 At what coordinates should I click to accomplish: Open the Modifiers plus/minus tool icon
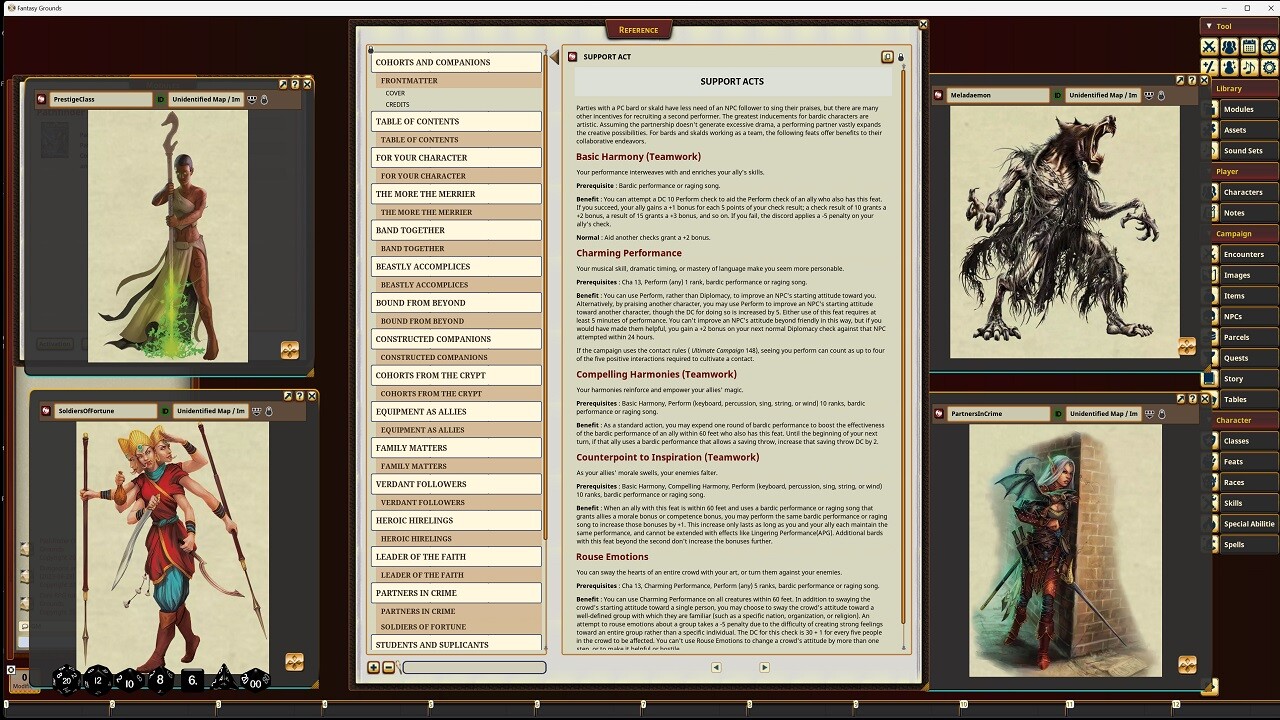click(x=1210, y=66)
